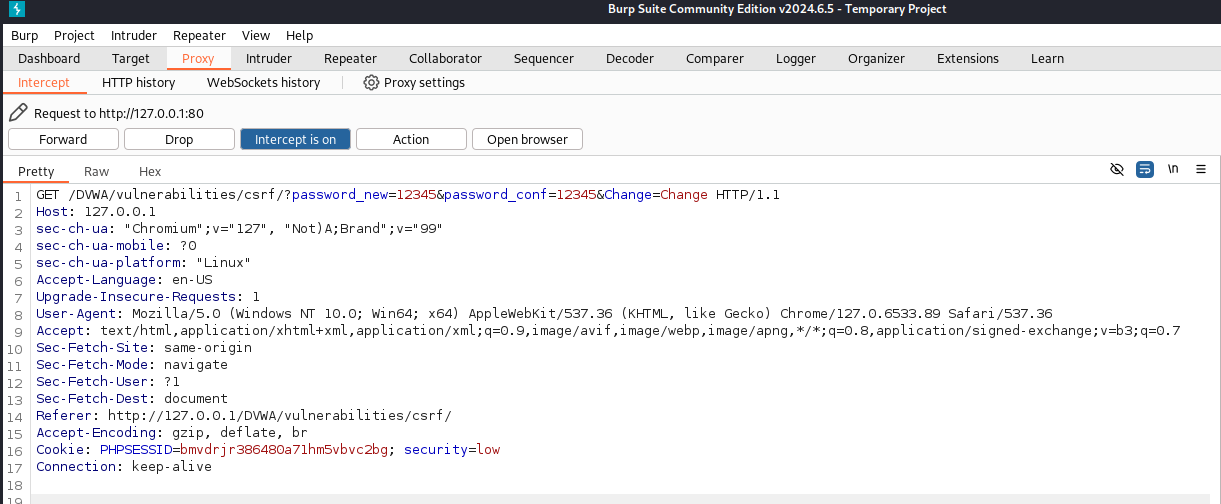This screenshot has width=1221, height=504.
Task: Click the password_new parameter value 12345
Action: (x=416, y=194)
